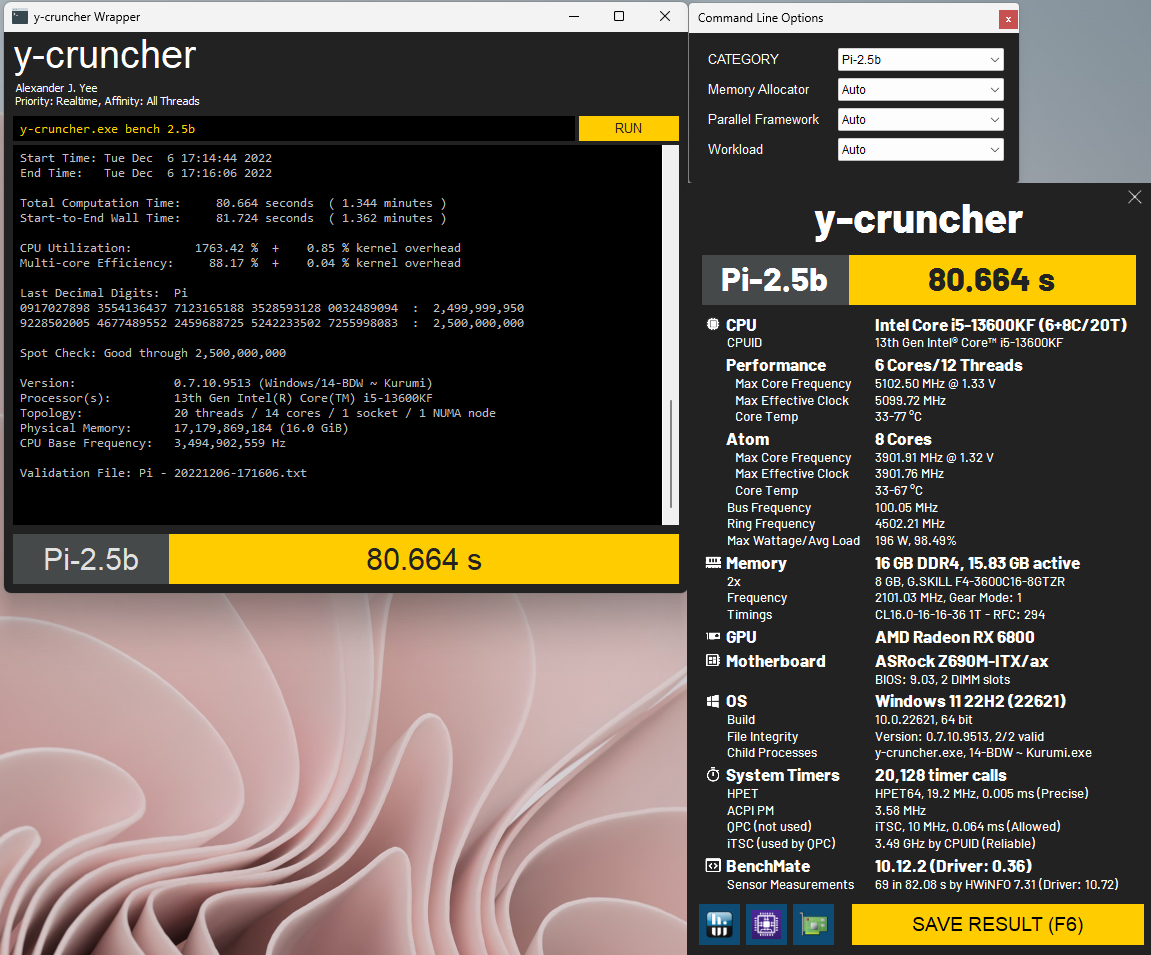1151x955 pixels.
Task: Click the Priority: Realtime, Affinity text
Action: click(x=107, y=101)
